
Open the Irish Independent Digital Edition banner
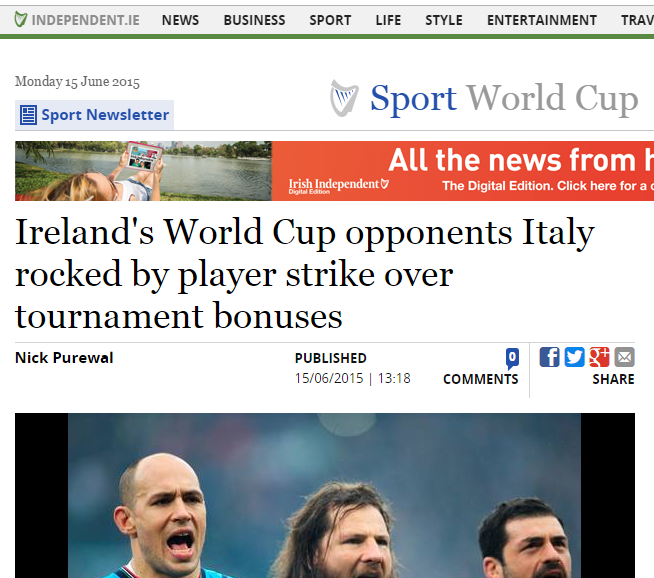tap(335, 171)
